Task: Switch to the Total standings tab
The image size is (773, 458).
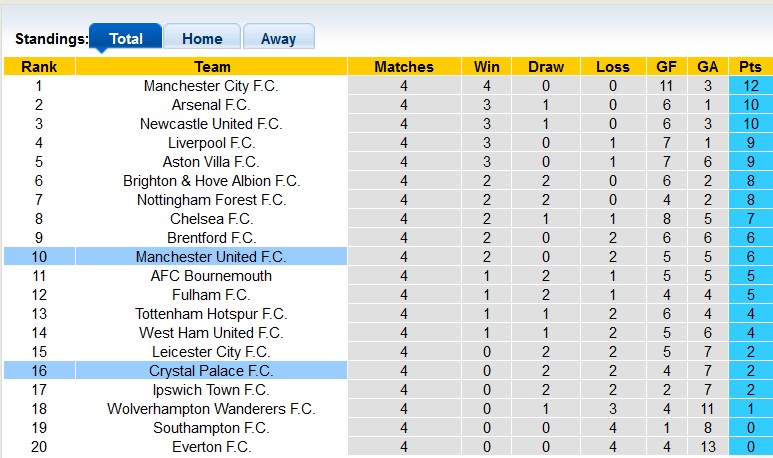Action: click(x=126, y=38)
